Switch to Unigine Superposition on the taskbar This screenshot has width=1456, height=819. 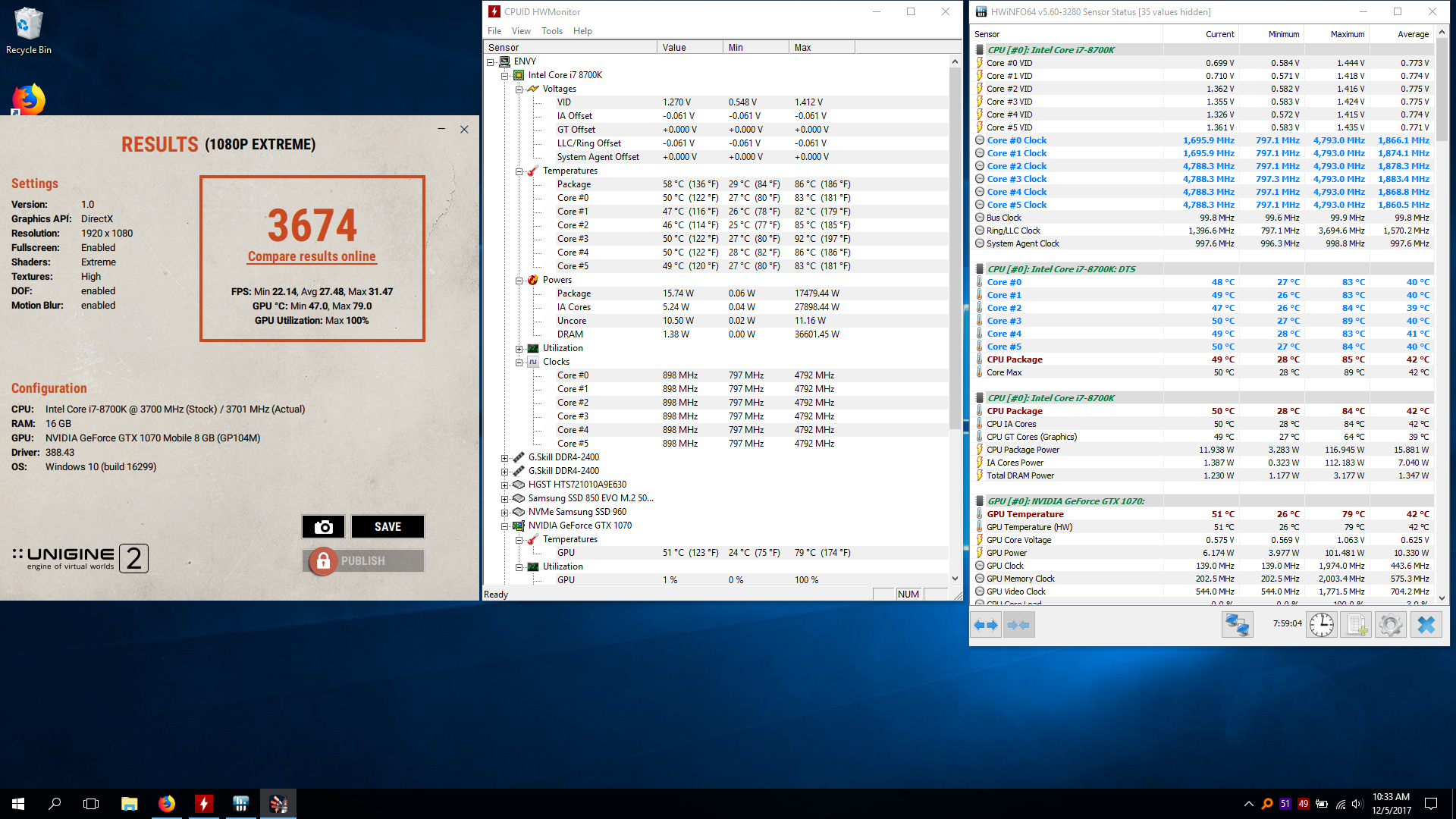click(278, 804)
